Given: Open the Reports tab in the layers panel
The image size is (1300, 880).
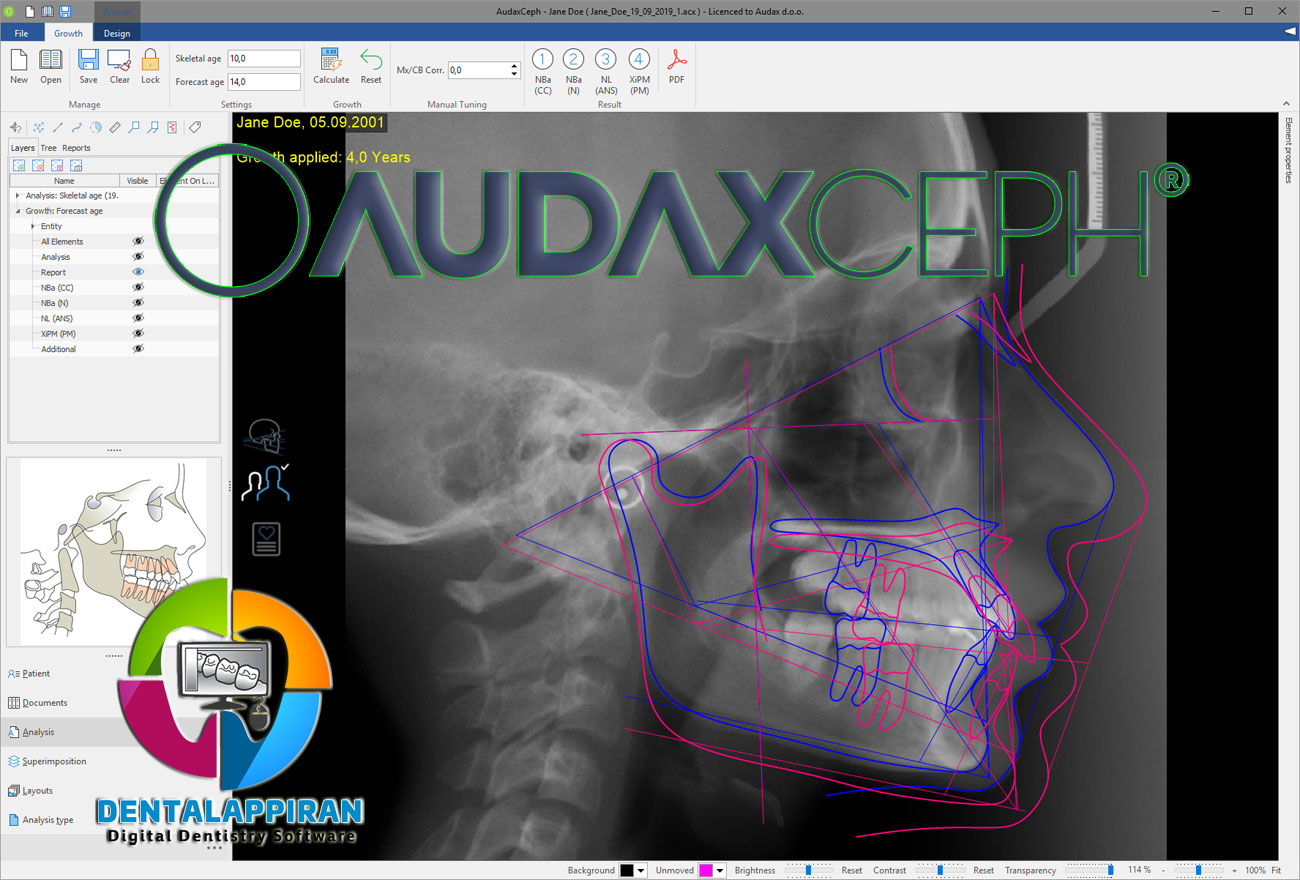Looking at the screenshot, I should (x=76, y=148).
